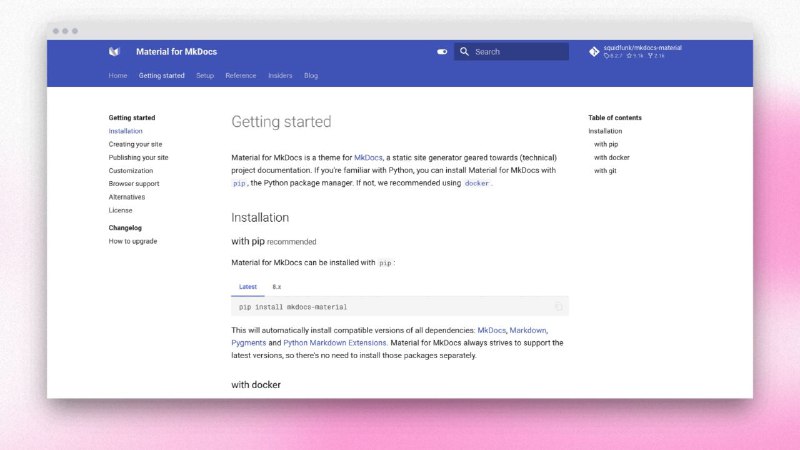Click the Material for MkDocs header title

pyautogui.click(x=177, y=52)
